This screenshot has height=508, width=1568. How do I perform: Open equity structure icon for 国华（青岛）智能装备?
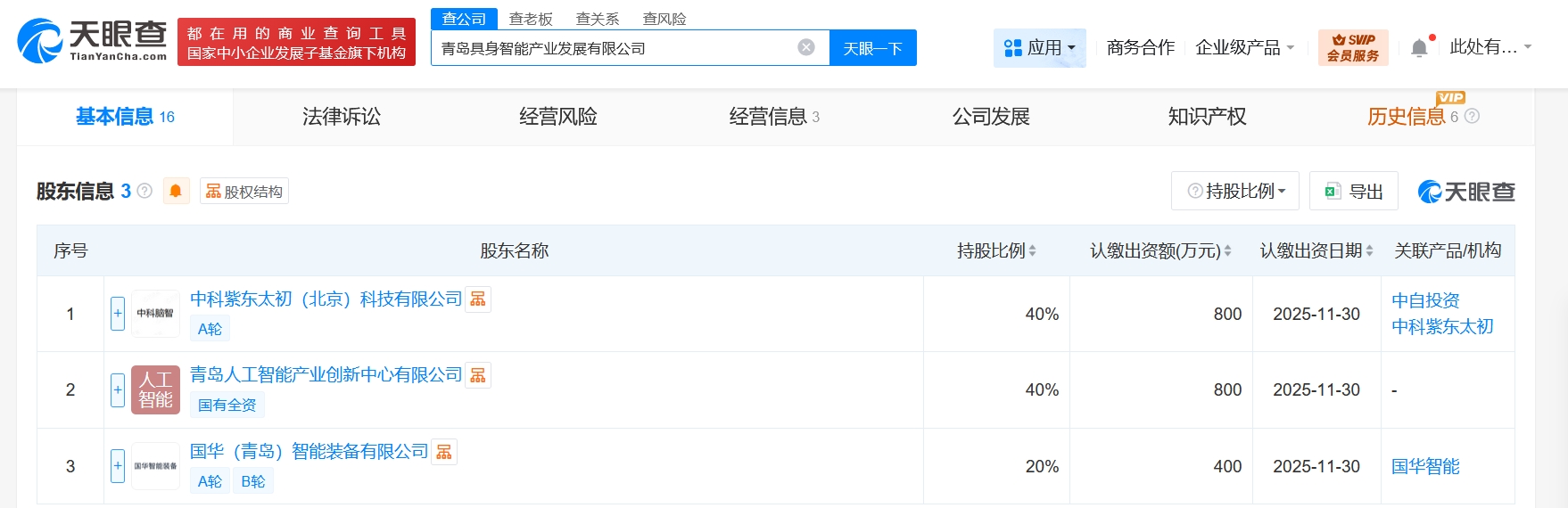(x=444, y=452)
